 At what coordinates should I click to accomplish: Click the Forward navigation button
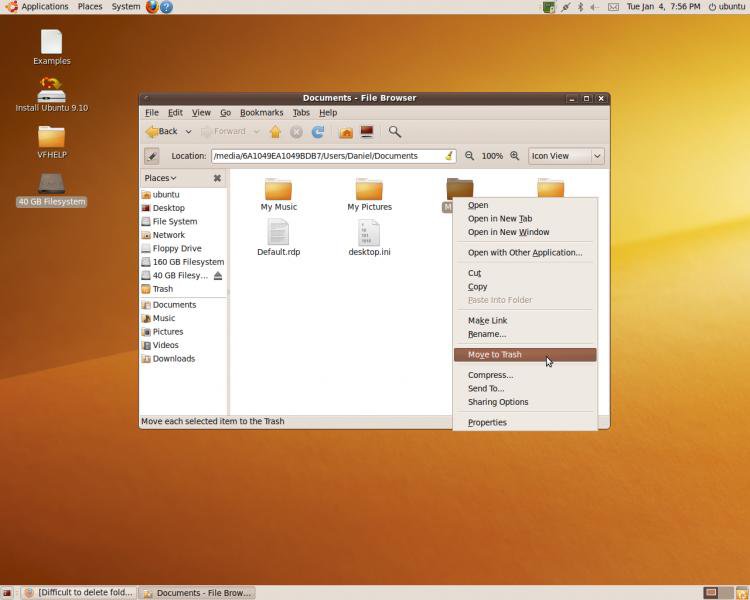click(224, 132)
